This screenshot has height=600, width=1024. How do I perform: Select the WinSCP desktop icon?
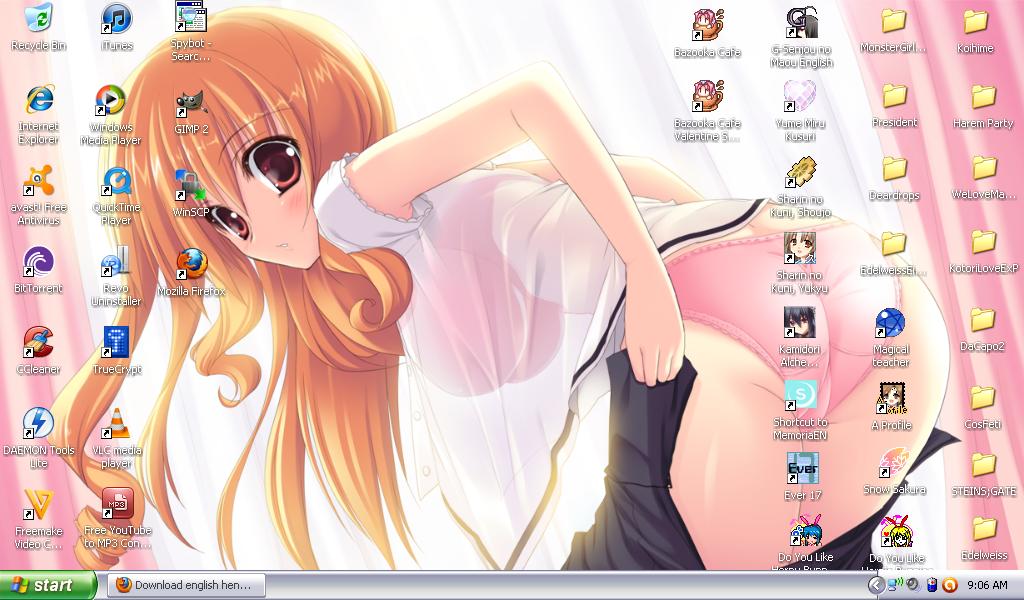click(190, 186)
